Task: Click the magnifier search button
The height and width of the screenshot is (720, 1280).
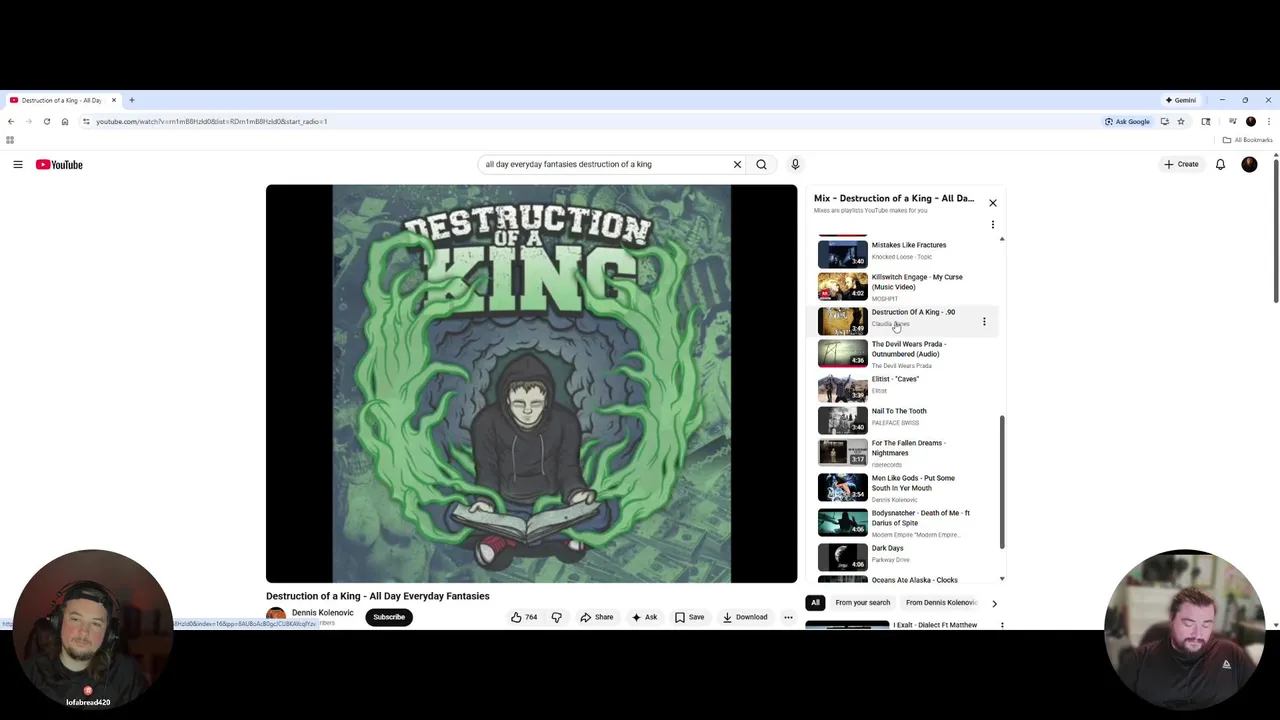Action: (x=761, y=164)
